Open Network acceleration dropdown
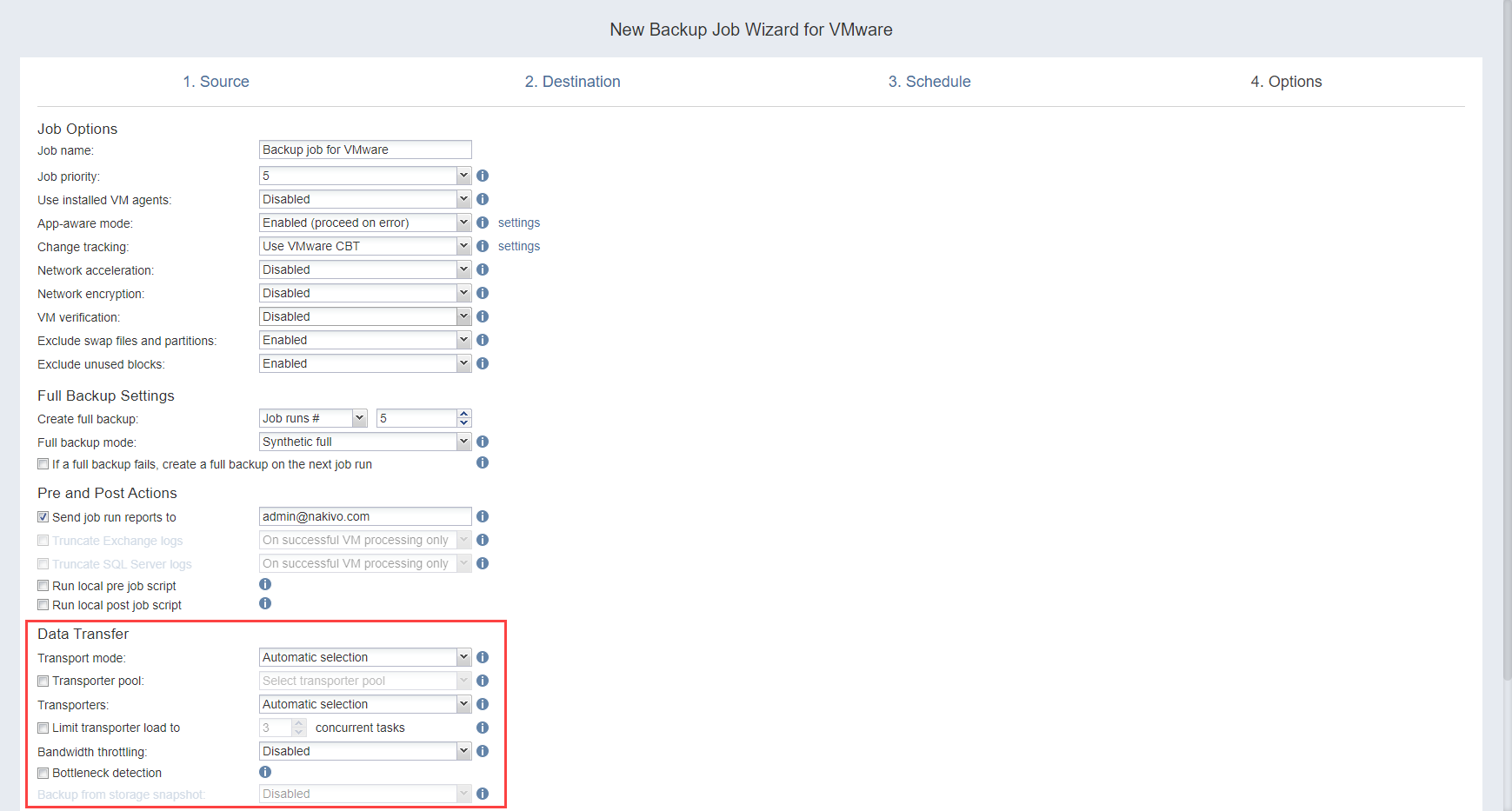 pyautogui.click(x=365, y=269)
